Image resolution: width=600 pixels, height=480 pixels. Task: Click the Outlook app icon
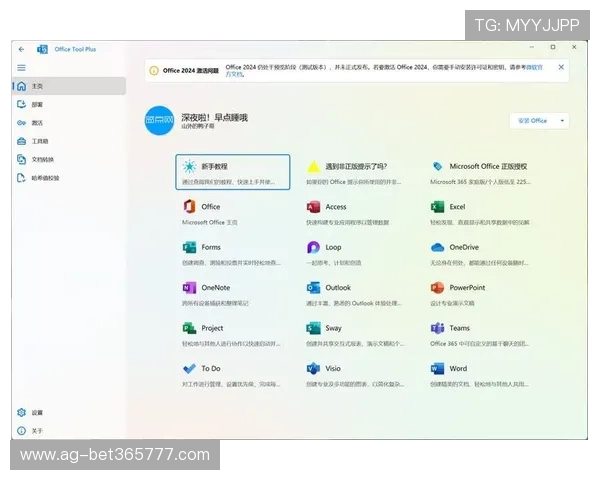pyautogui.click(x=313, y=287)
